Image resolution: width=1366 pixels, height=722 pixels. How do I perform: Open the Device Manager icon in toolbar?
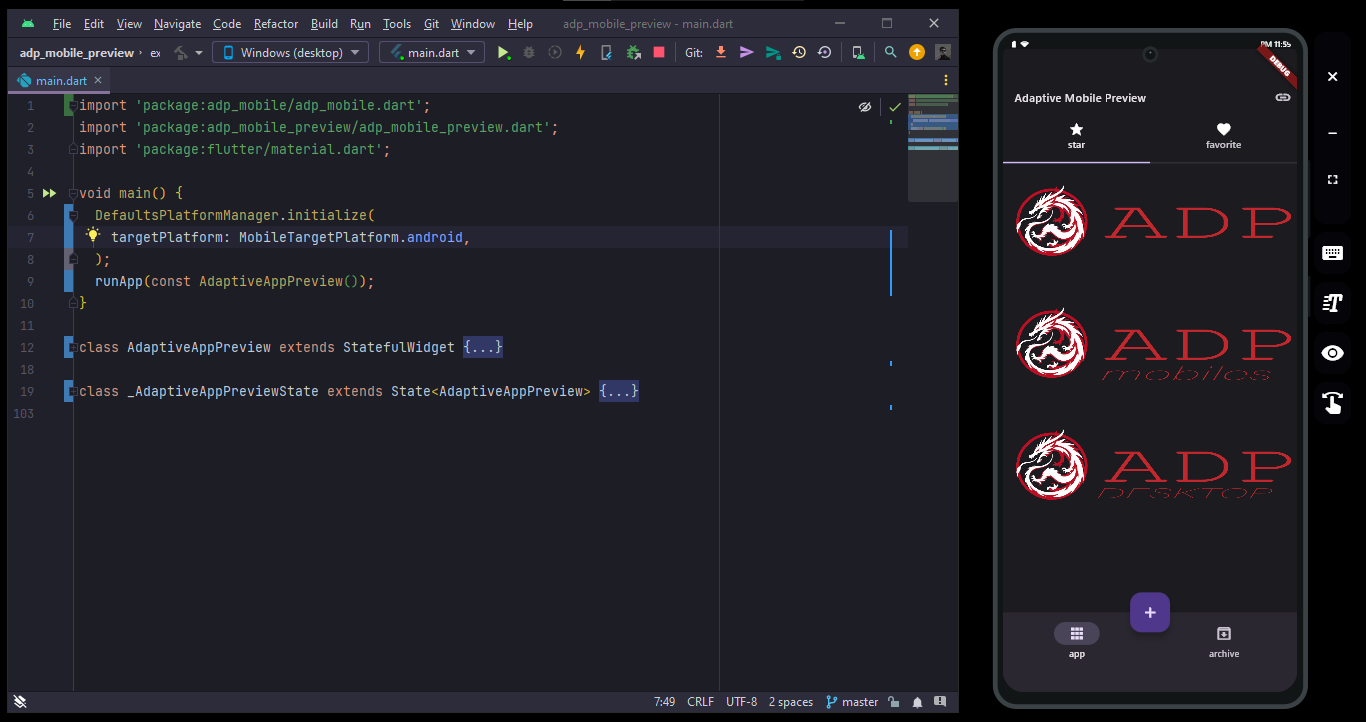[857, 52]
